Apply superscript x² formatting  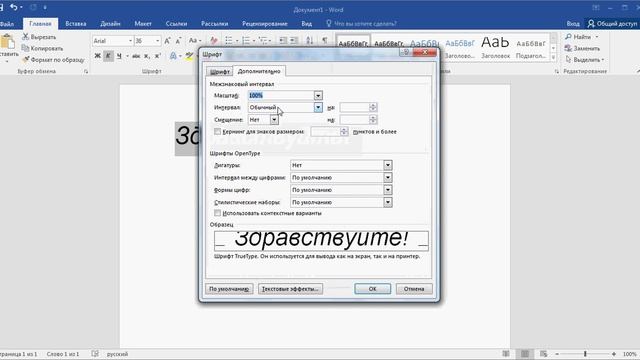158,56
